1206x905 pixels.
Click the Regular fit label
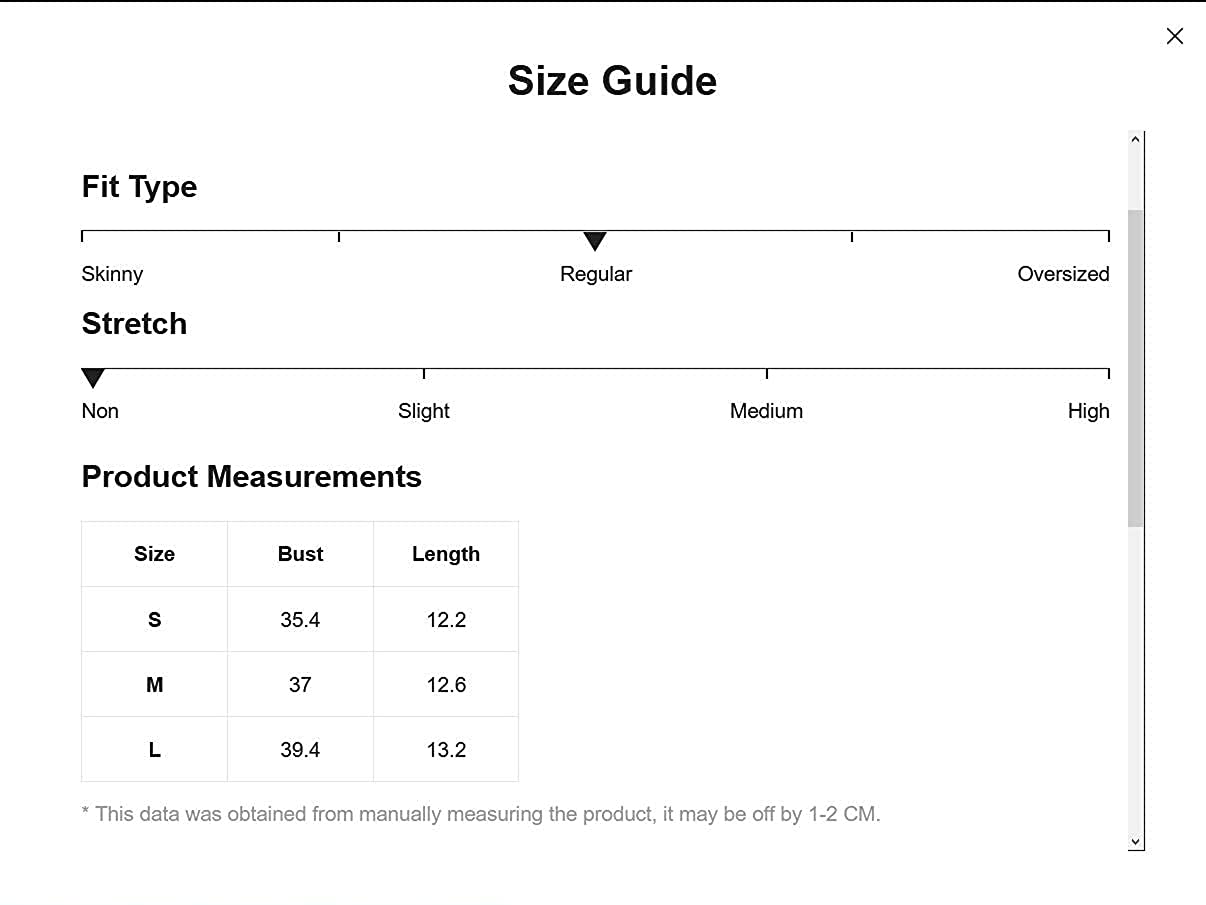point(596,274)
